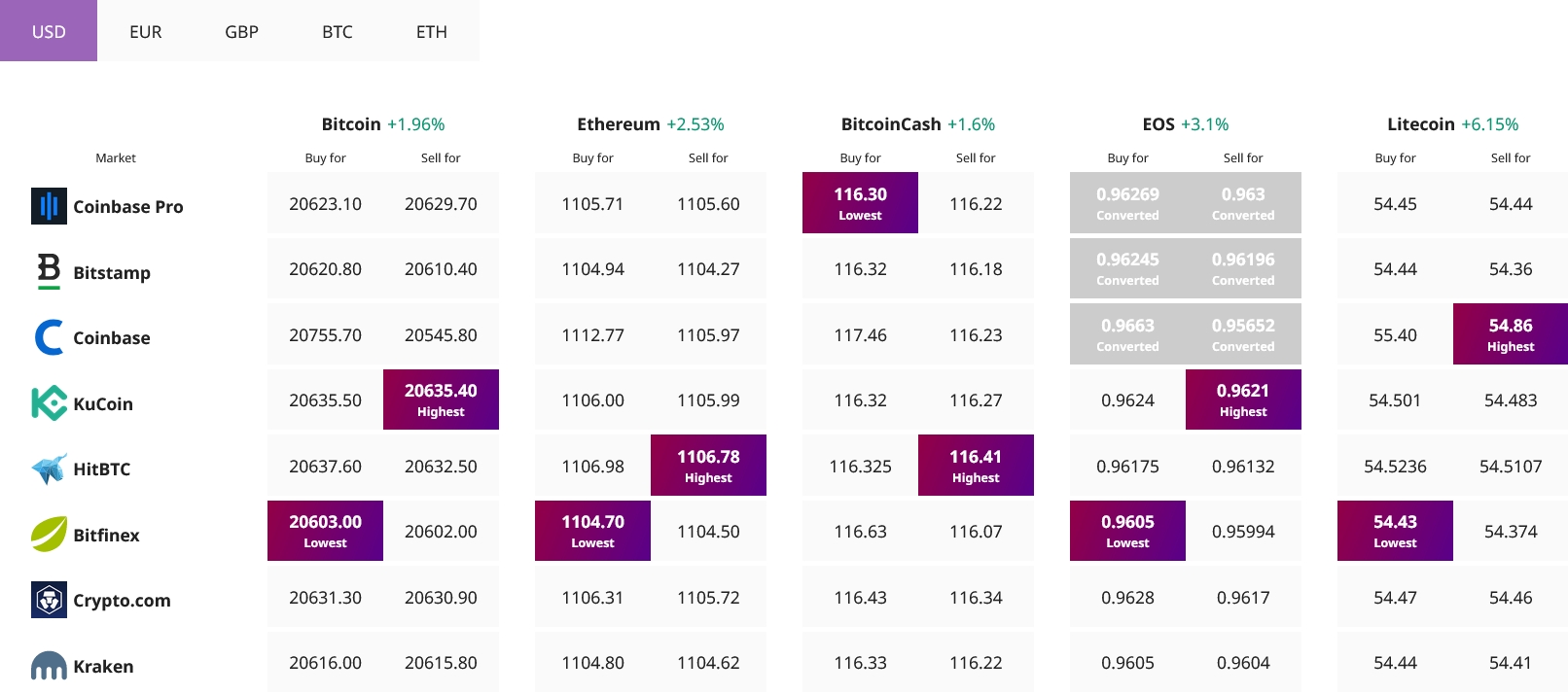Select HitBTC's highest BitcoinCash sell price 116.41
1568x695 pixels.
point(976,466)
